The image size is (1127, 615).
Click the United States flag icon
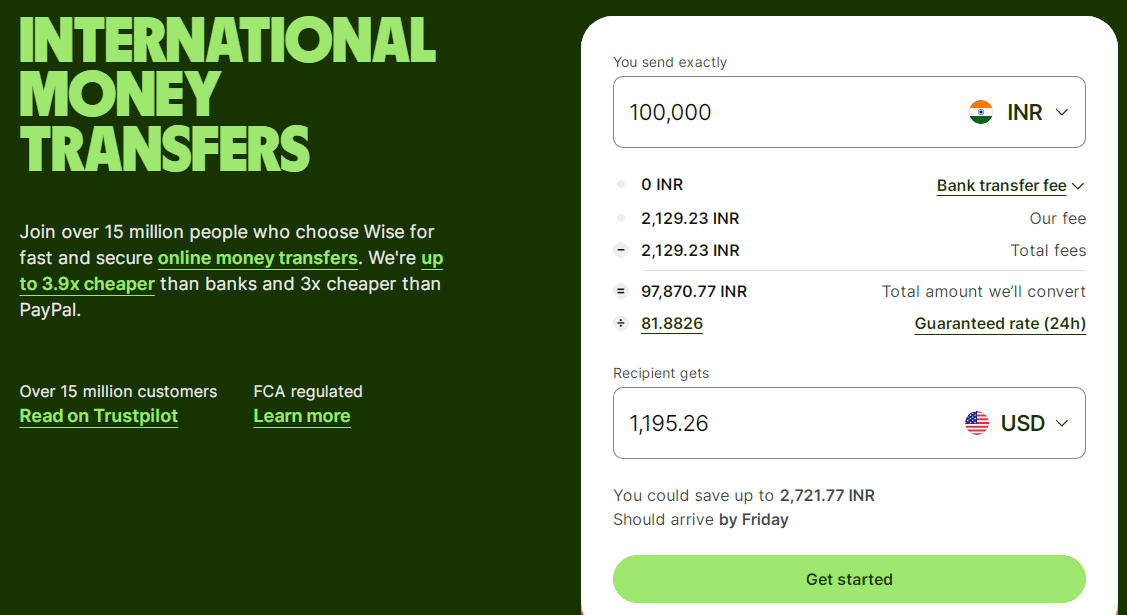click(x=977, y=423)
